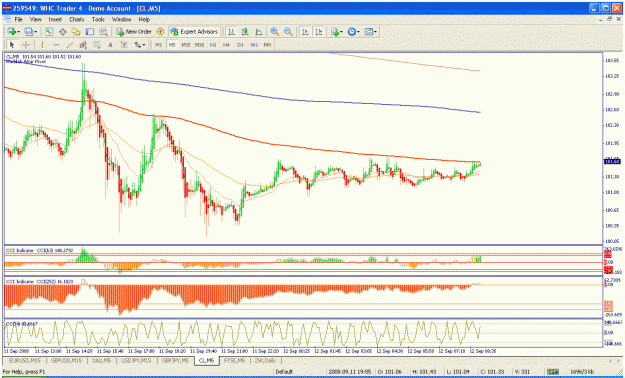This screenshot has height=378, width=625.
Task: Switch timeframe to MN
Action: pyautogui.click(x=267, y=45)
